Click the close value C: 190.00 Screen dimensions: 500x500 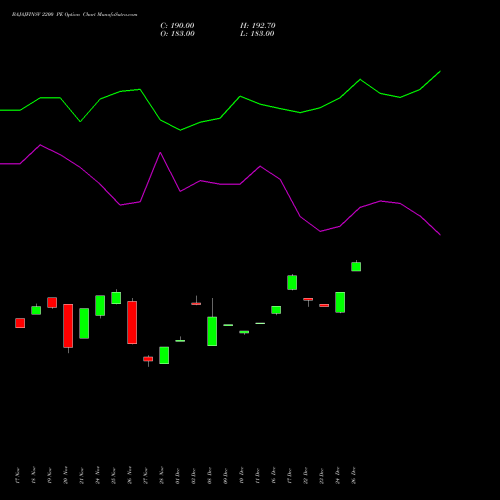(x=177, y=26)
